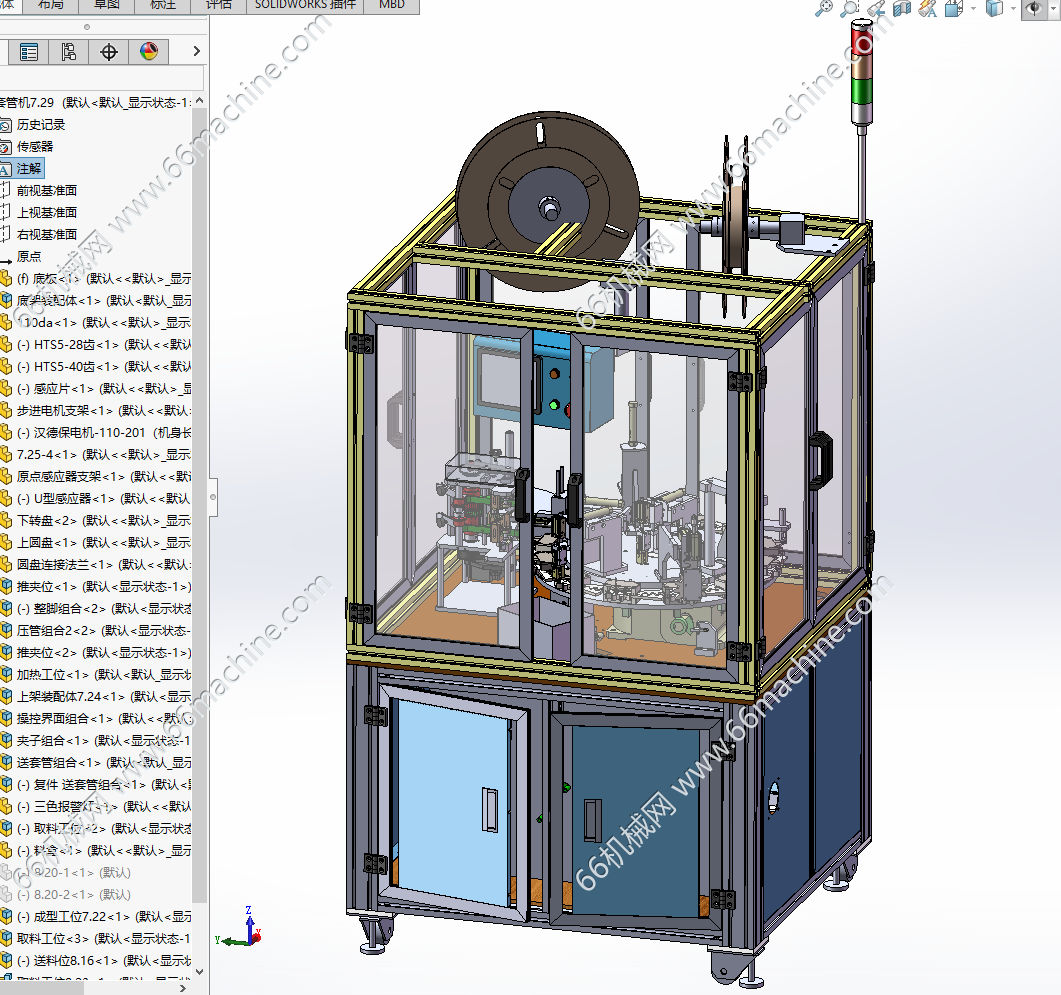Open the Display Style dropdown arrow

(x=1013, y=9)
